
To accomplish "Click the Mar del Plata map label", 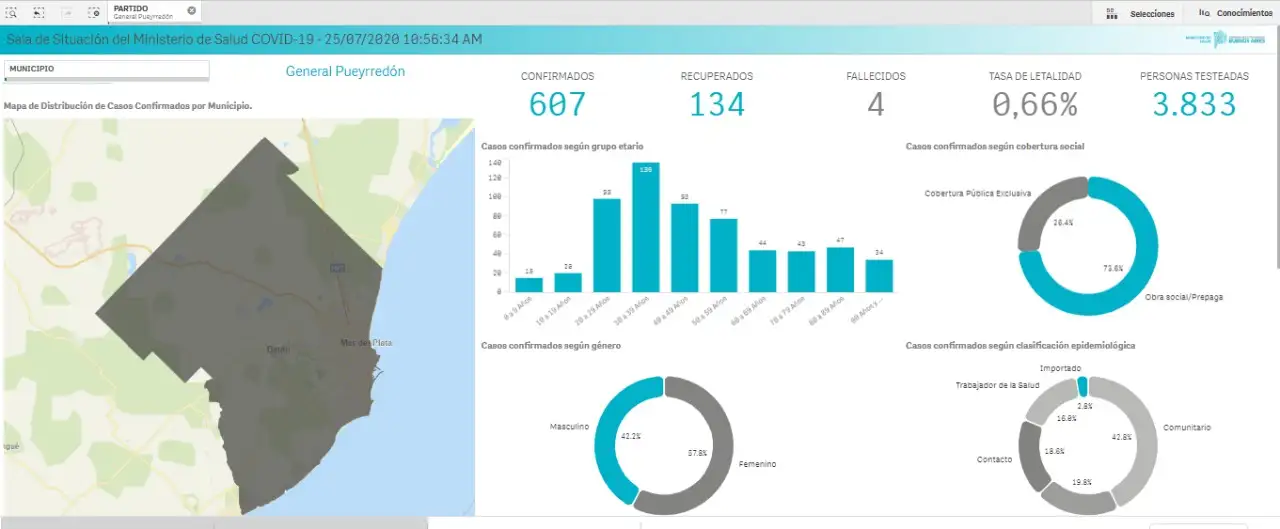I will tap(365, 343).
